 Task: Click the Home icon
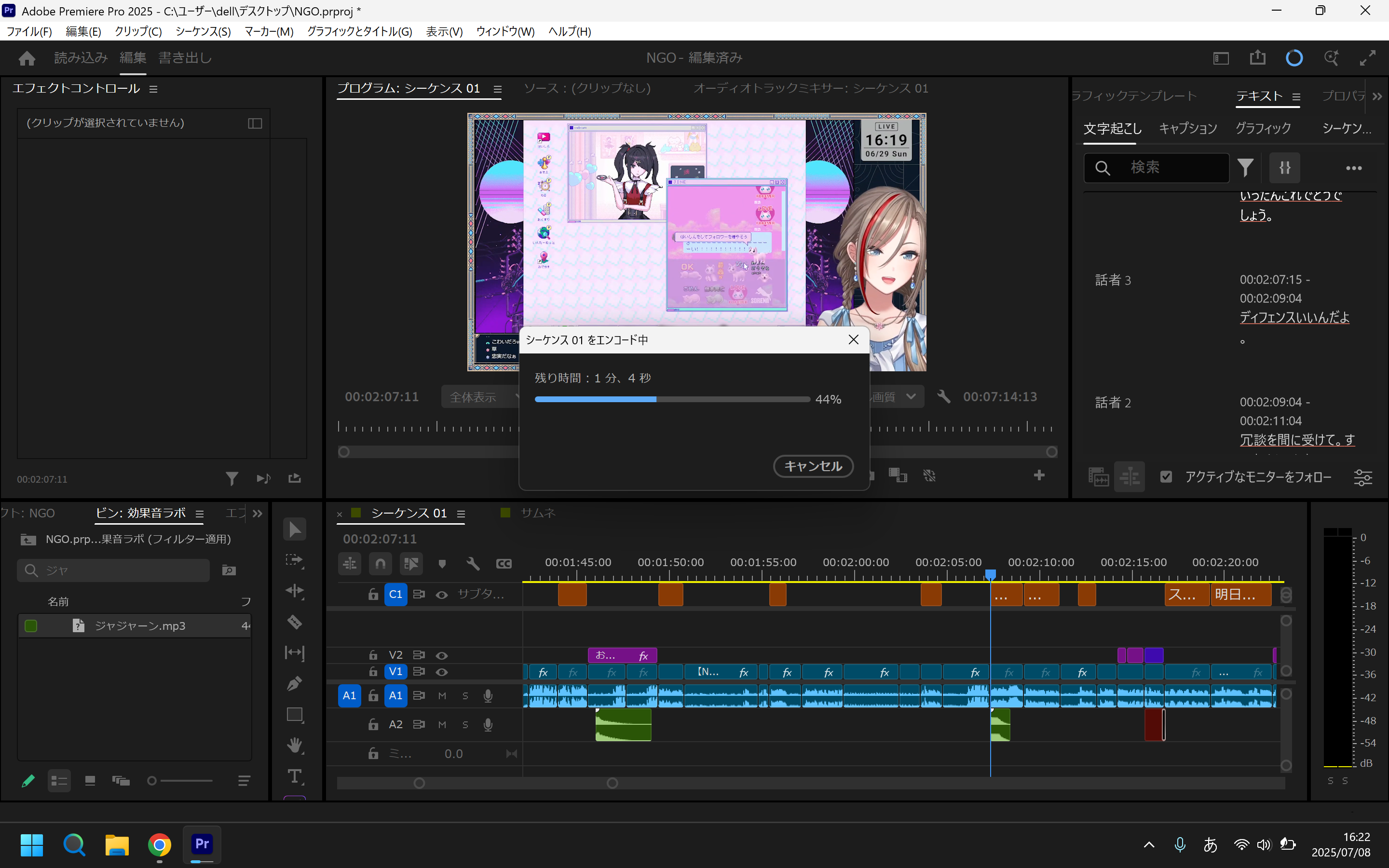[x=27, y=58]
